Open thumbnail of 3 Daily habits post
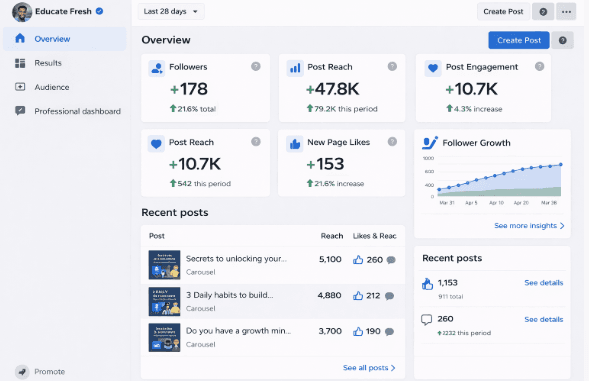The width and height of the screenshot is (589, 381). tap(164, 301)
